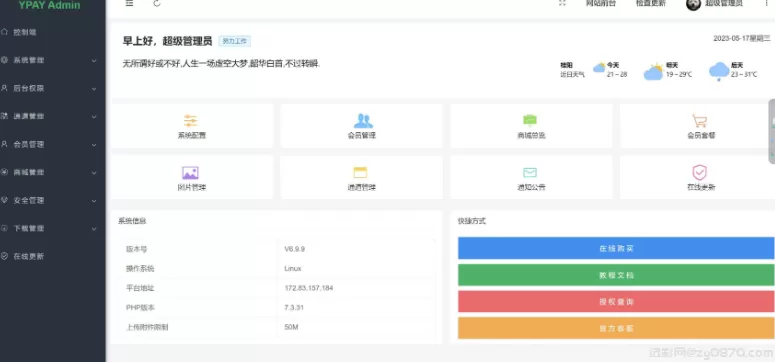Click the admin avatar picture
This screenshot has height=362, width=775.
[693, 3]
